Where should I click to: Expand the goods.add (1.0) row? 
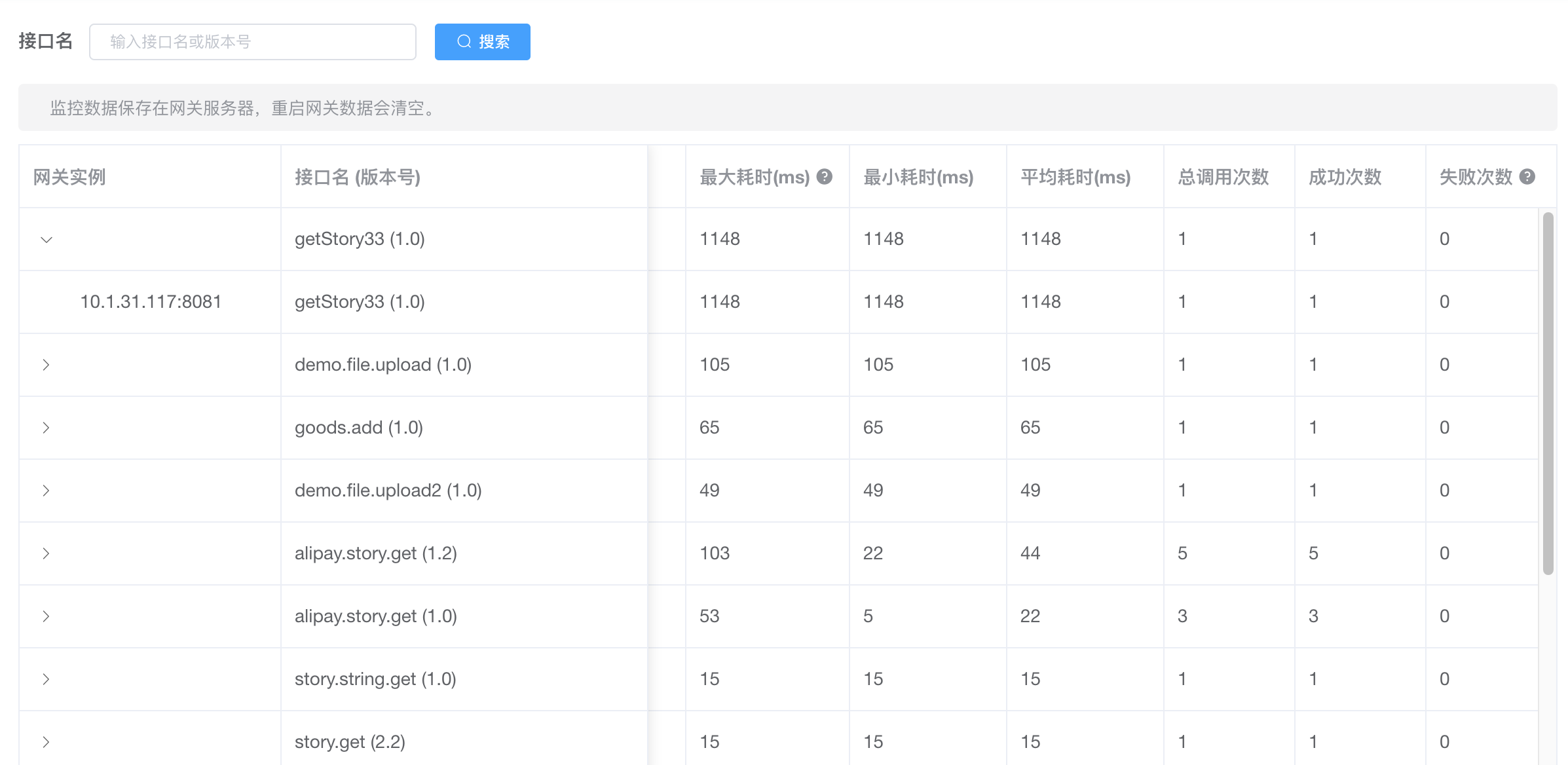pyautogui.click(x=47, y=428)
